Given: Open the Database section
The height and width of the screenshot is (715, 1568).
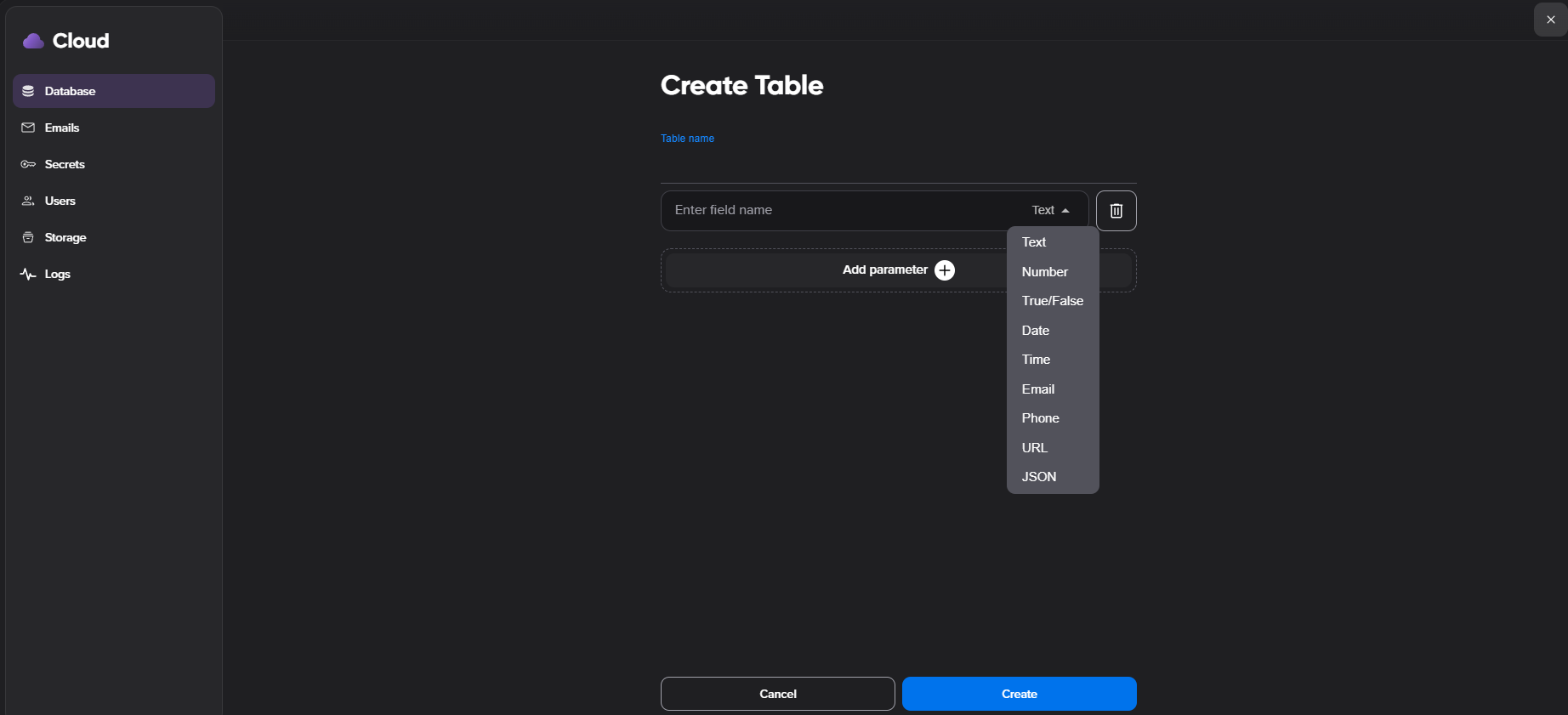Looking at the screenshot, I should 114,91.
